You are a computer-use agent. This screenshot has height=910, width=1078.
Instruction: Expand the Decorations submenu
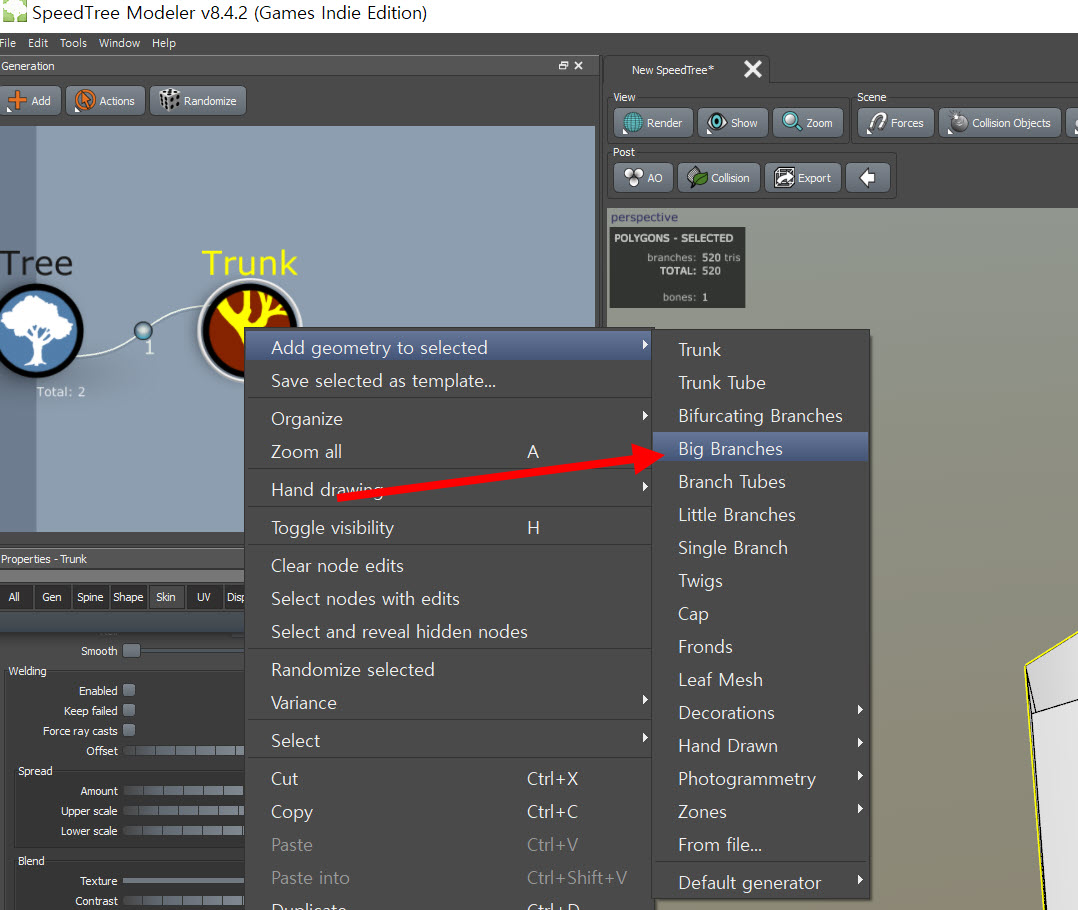pyautogui.click(x=760, y=713)
